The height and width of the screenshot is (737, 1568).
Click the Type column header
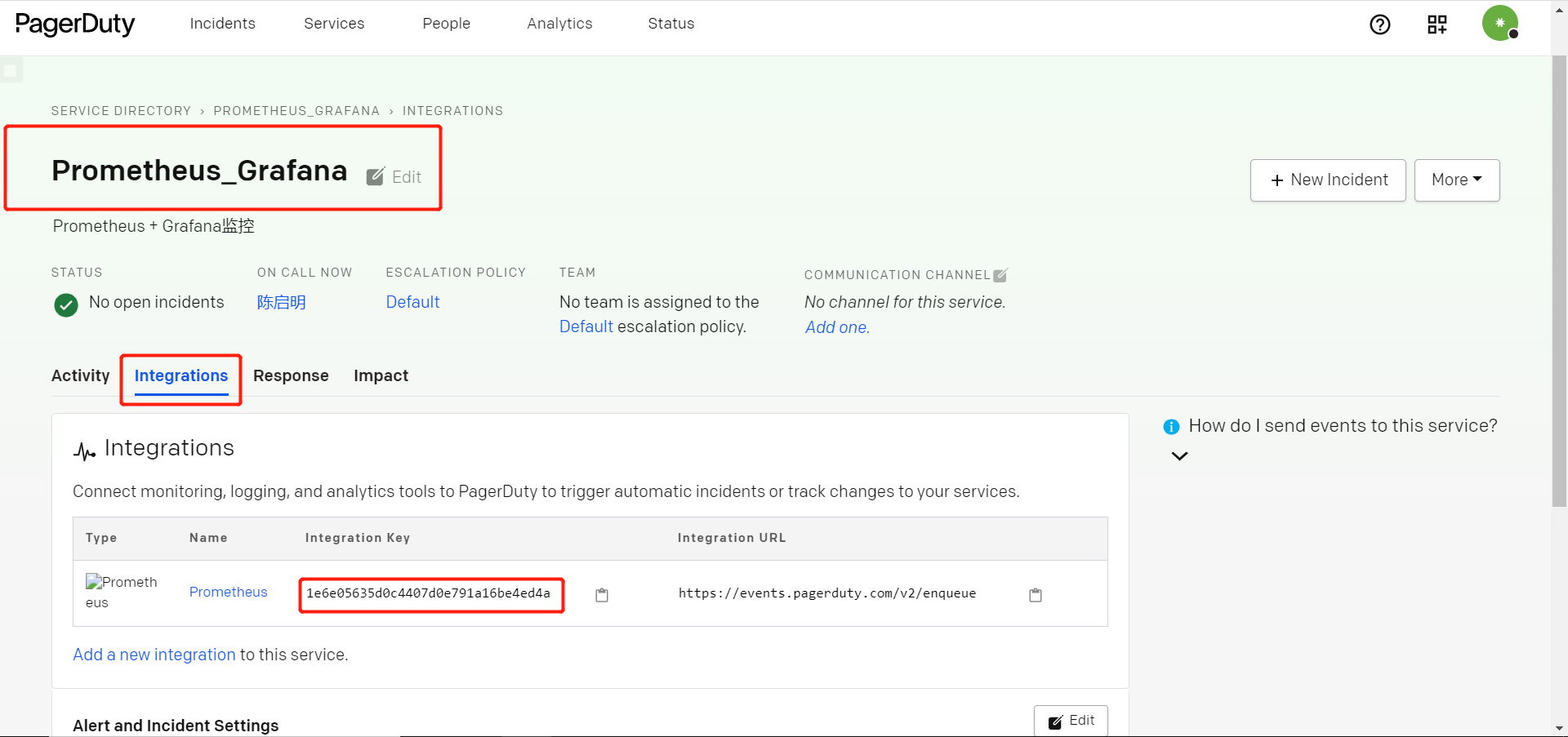tap(101, 538)
